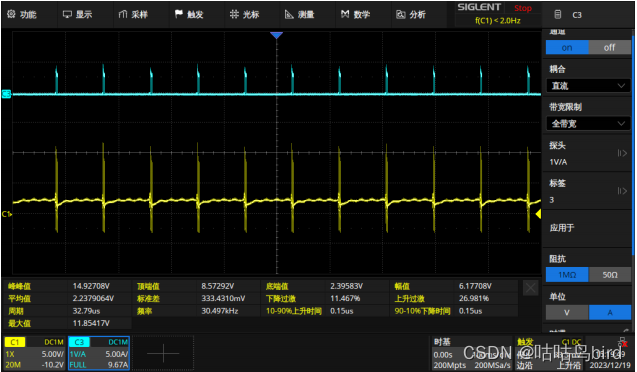Click the 上升过激 measurement value 26.981%

click(474, 298)
